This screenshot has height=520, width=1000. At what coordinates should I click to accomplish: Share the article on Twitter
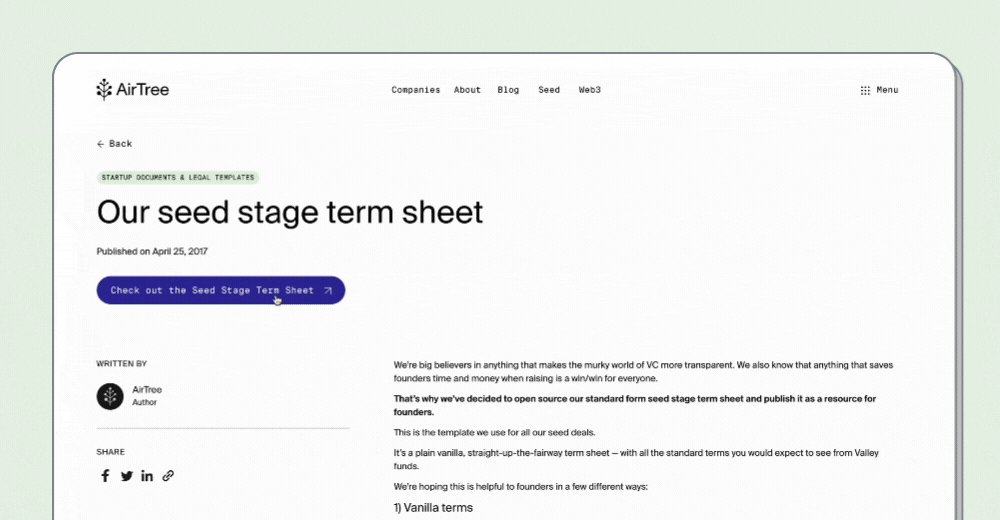coord(126,476)
